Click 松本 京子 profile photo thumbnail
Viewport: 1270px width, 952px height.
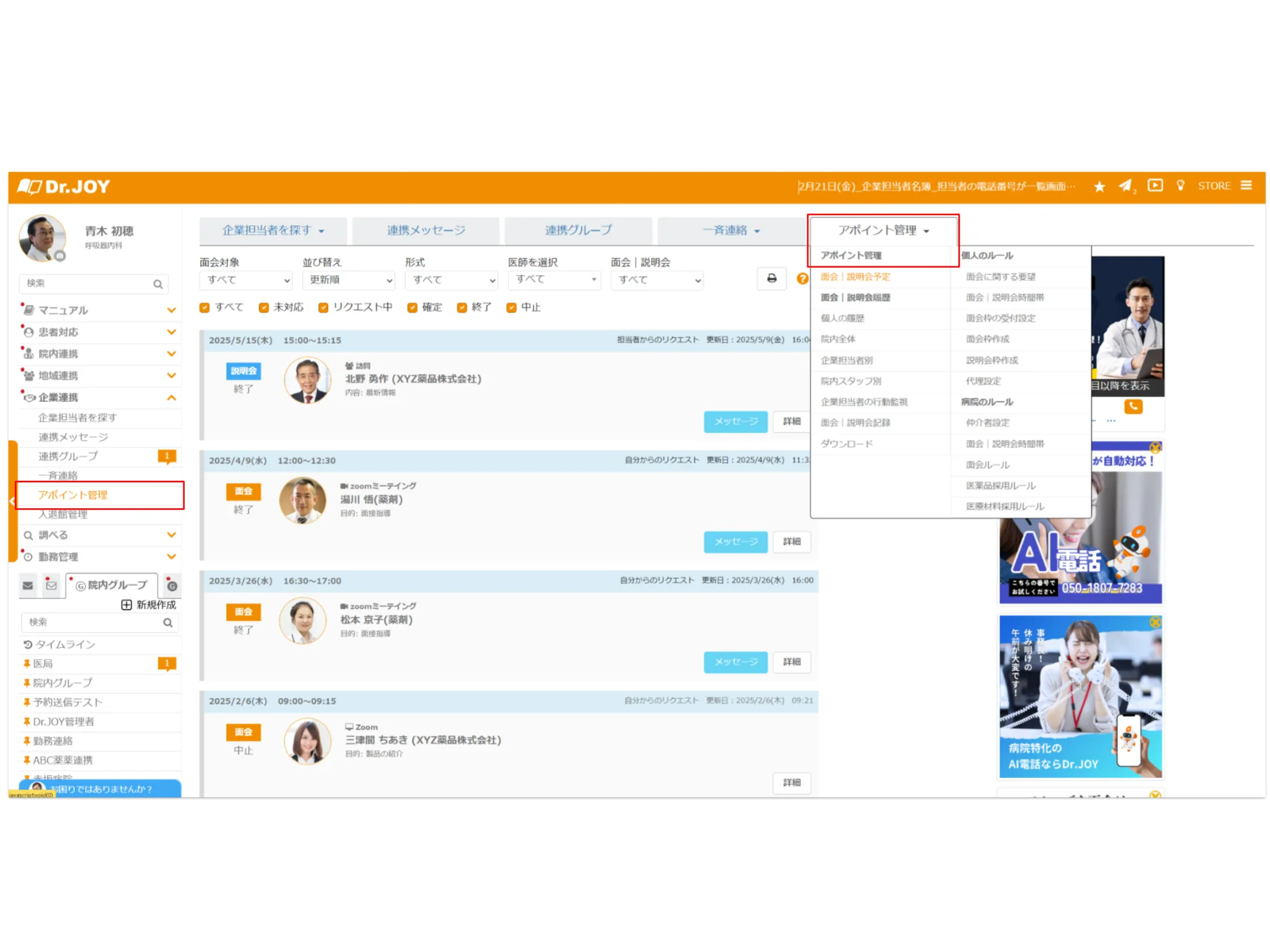pyautogui.click(x=302, y=621)
